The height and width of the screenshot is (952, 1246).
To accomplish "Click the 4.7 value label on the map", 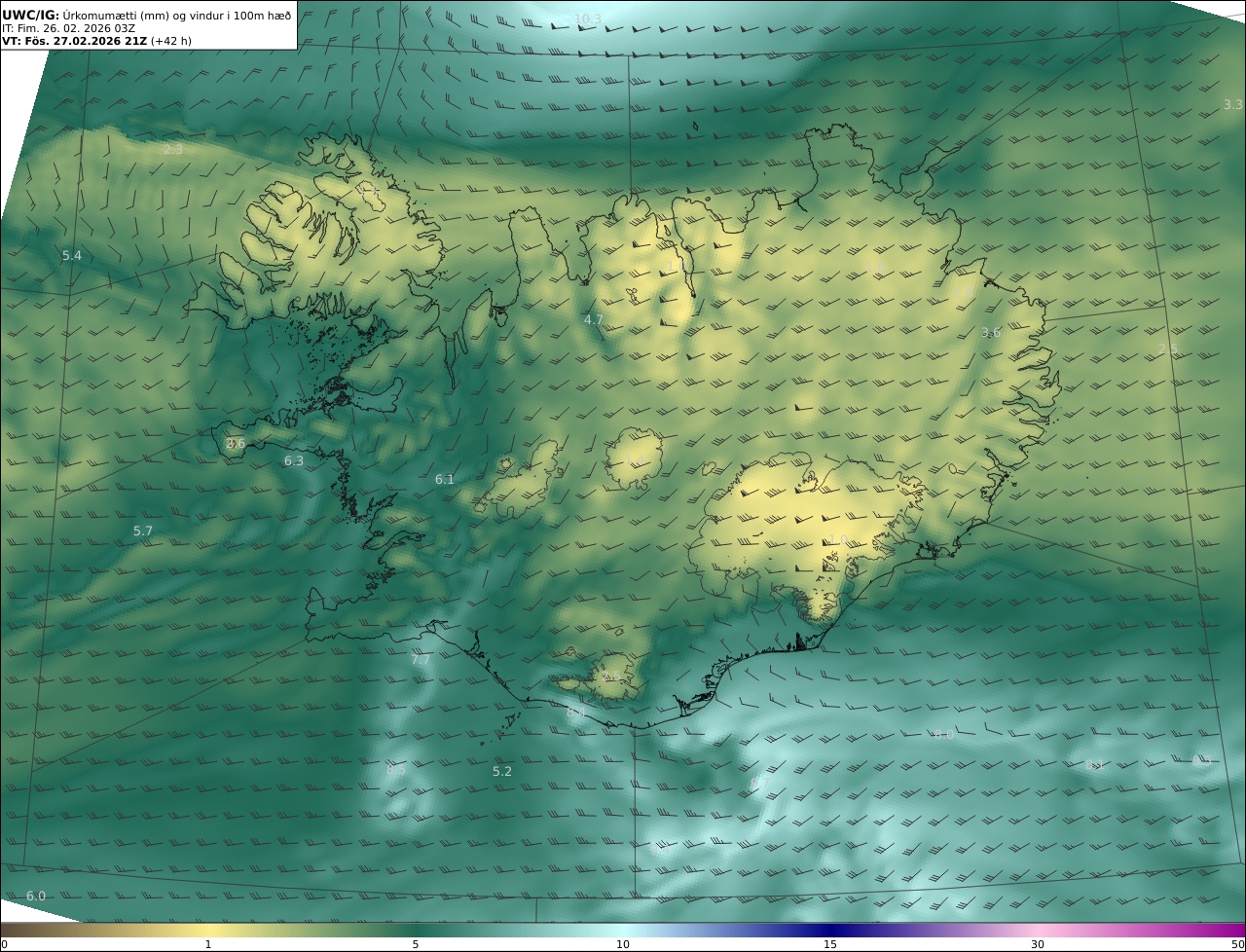I will point(594,320).
